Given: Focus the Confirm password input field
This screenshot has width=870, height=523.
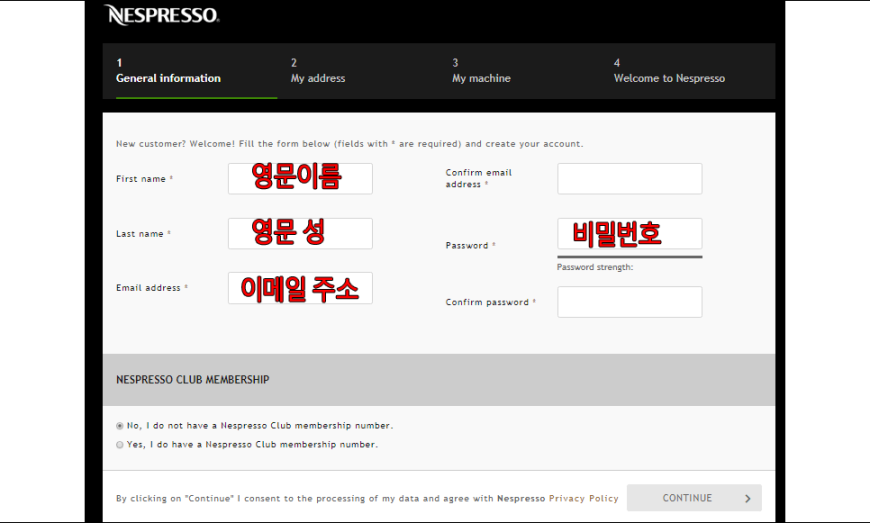Looking at the screenshot, I should pyautogui.click(x=630, y=302).
